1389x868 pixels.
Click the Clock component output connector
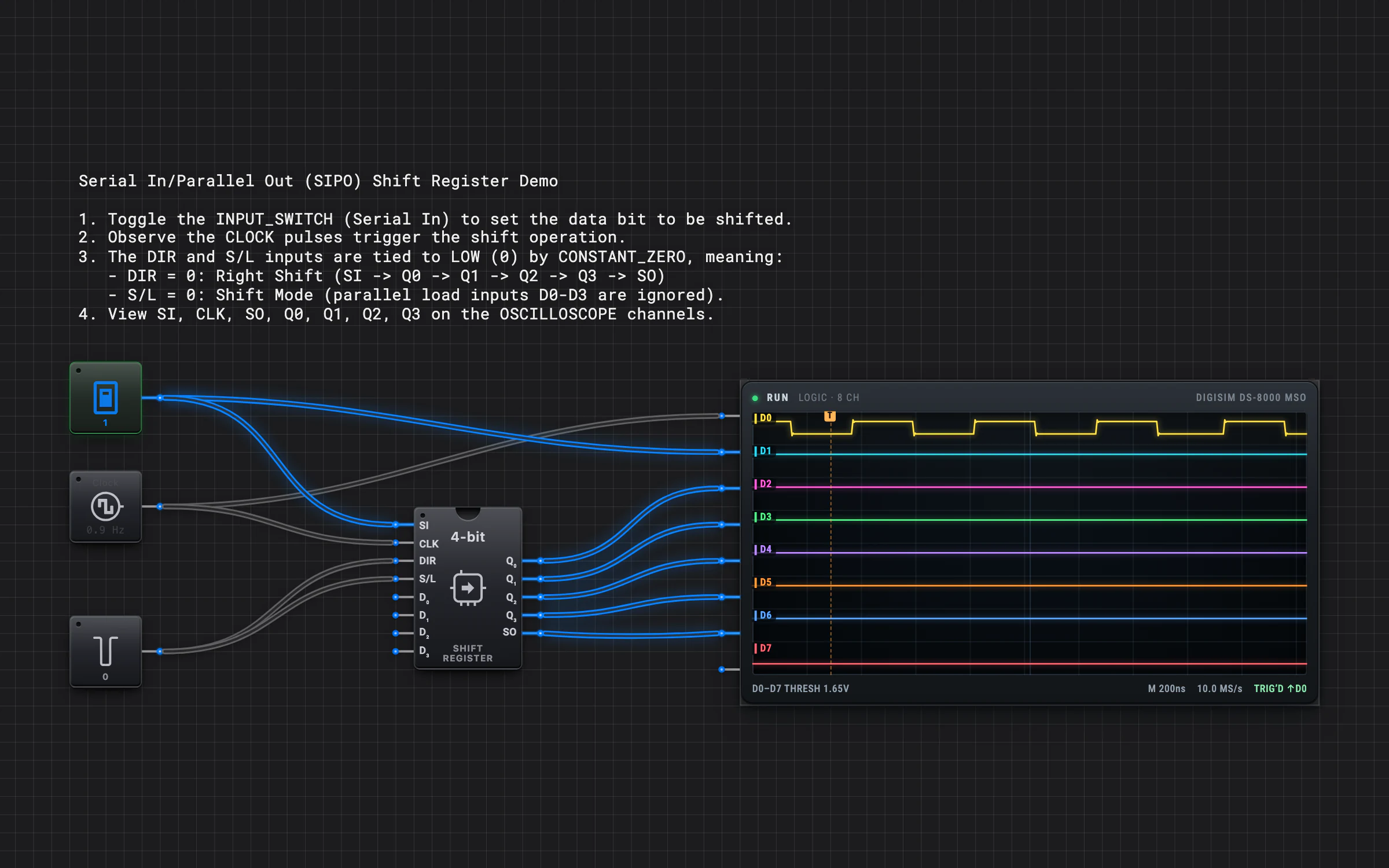point(160,506)
